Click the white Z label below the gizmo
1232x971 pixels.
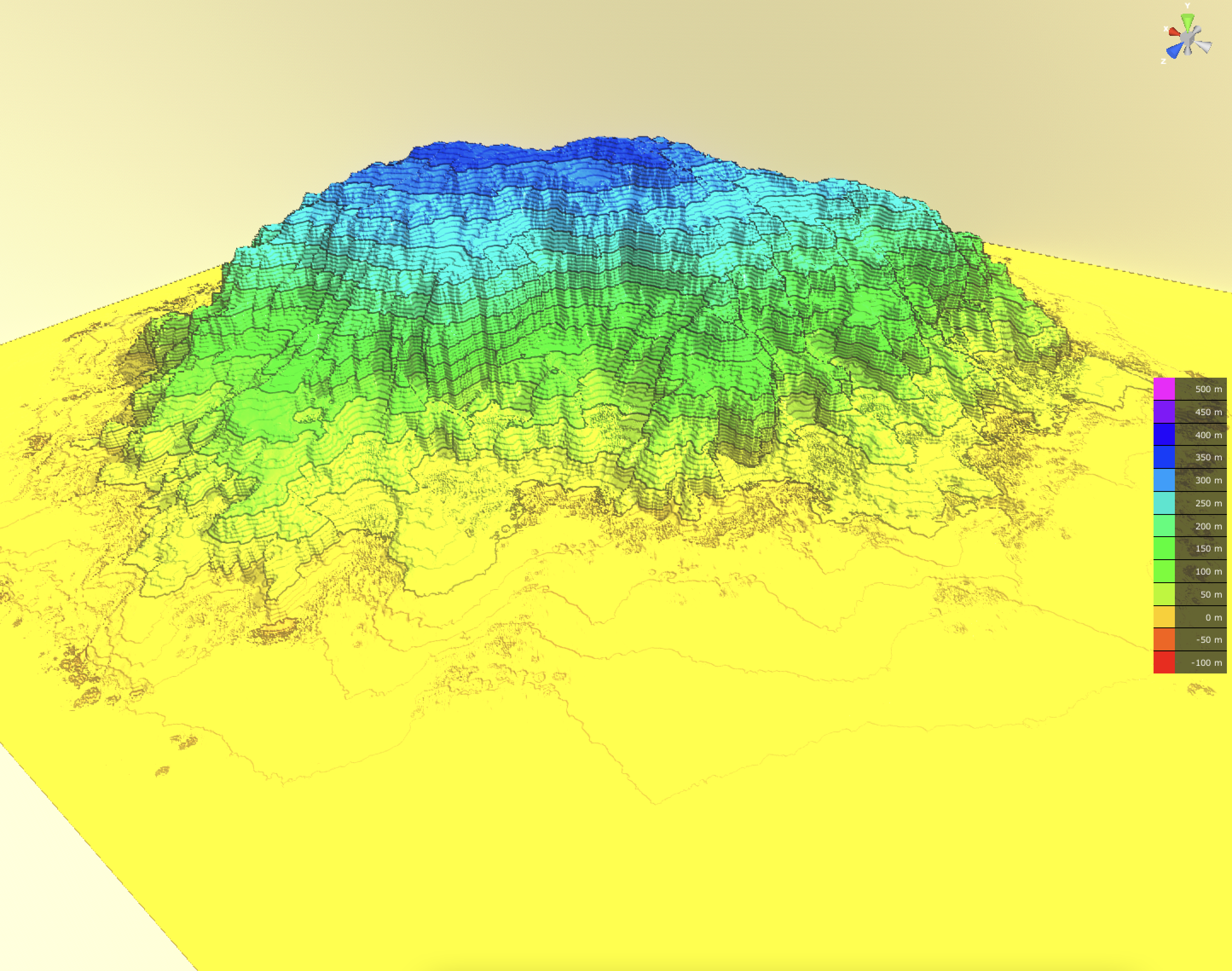pos(1164,61)
